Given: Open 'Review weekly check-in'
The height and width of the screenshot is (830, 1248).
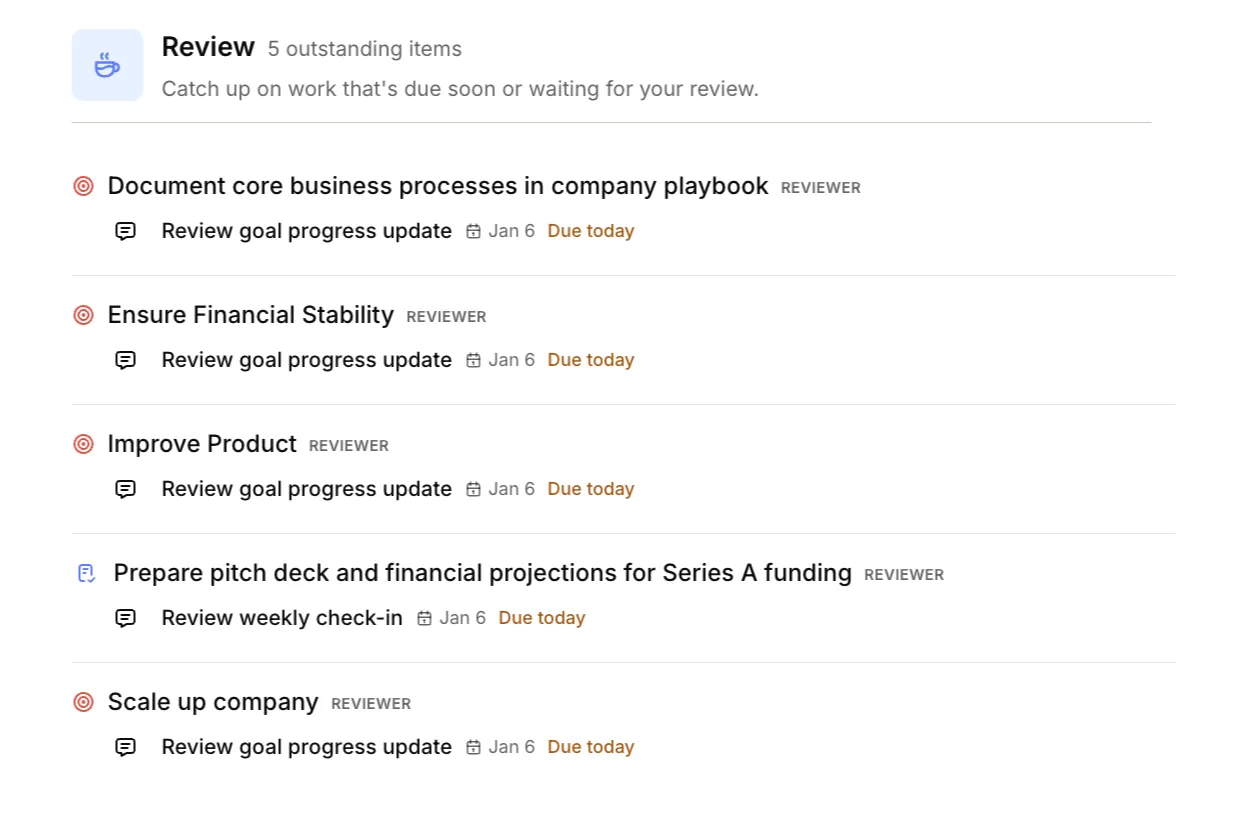Looking at the screenshot, I should [x=281, y=618].
